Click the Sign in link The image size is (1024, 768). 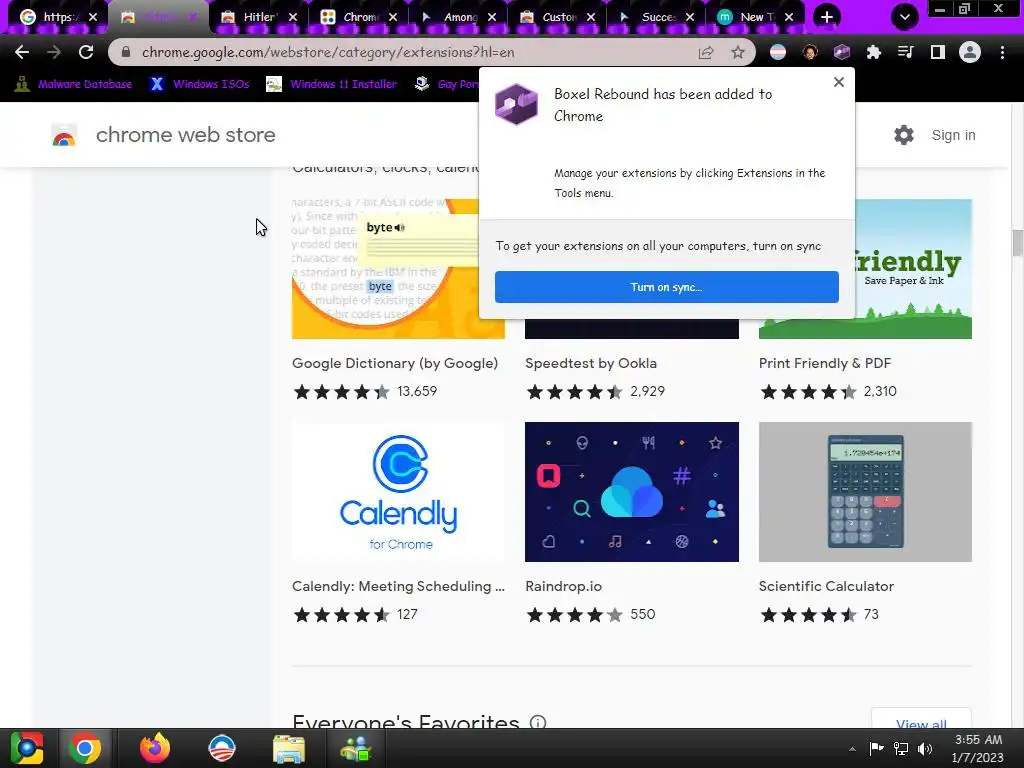[x=953, y=135]
